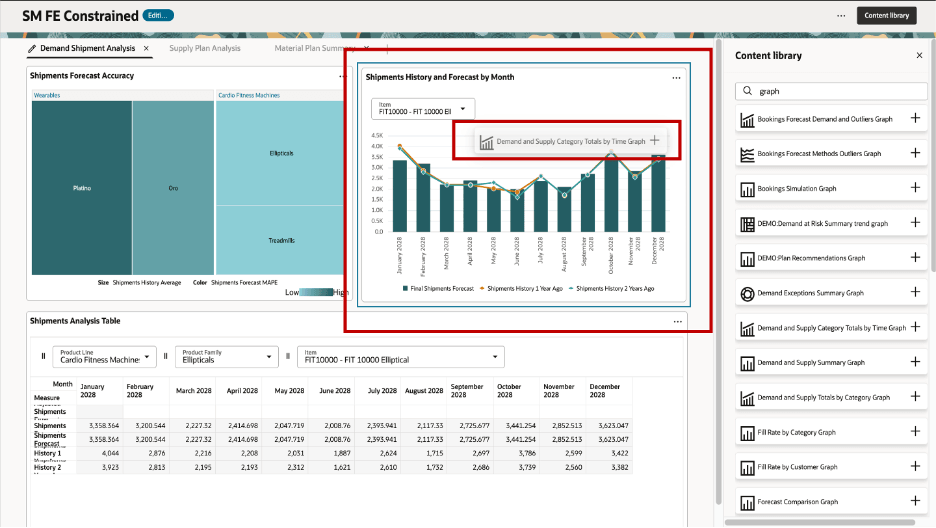The image size is (936, 528).
Task: Click the Content library button
Action: (x=886, y=16)
